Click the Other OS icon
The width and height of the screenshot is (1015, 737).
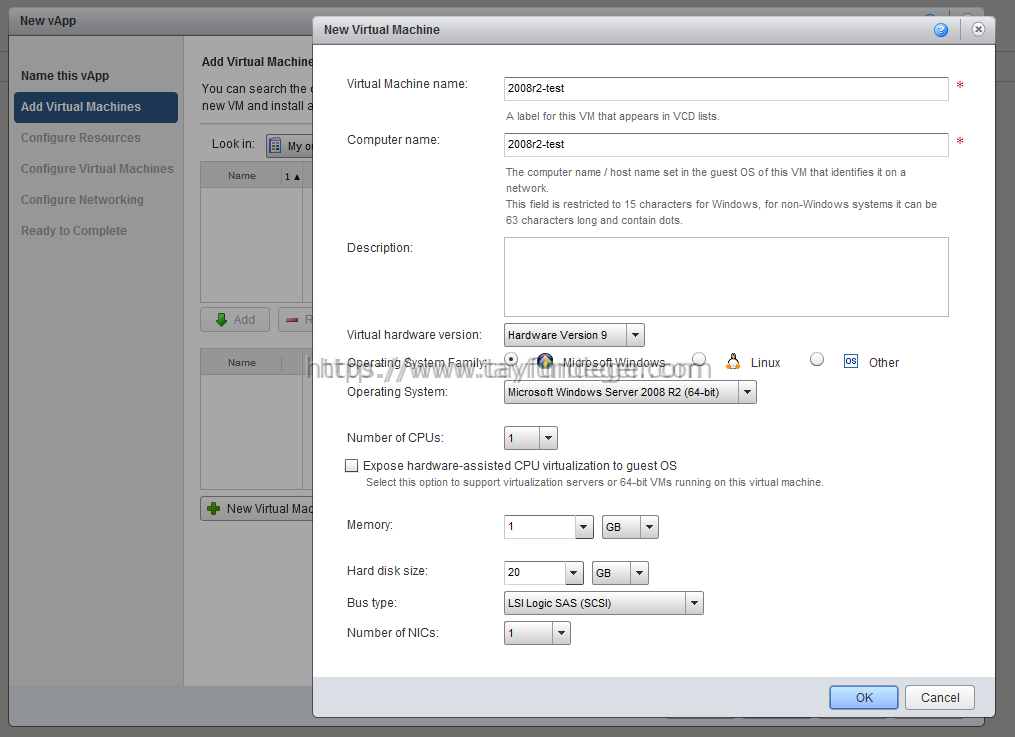coord(851,361)
